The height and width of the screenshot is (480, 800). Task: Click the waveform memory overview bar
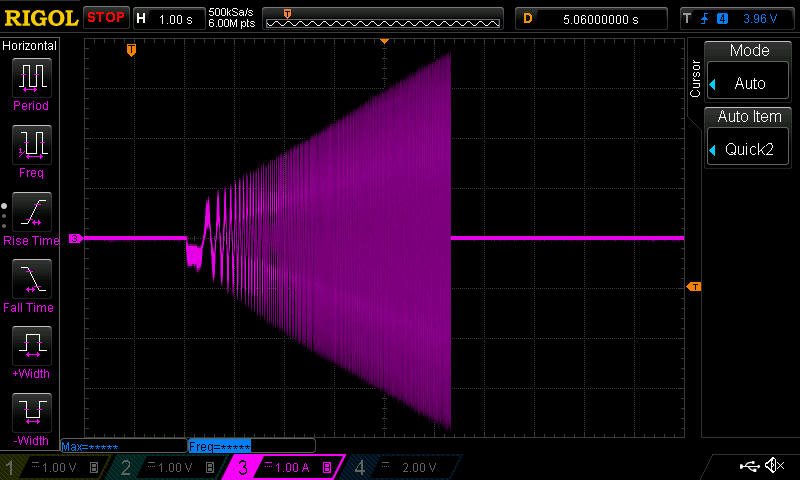click(x=383, y=19)
